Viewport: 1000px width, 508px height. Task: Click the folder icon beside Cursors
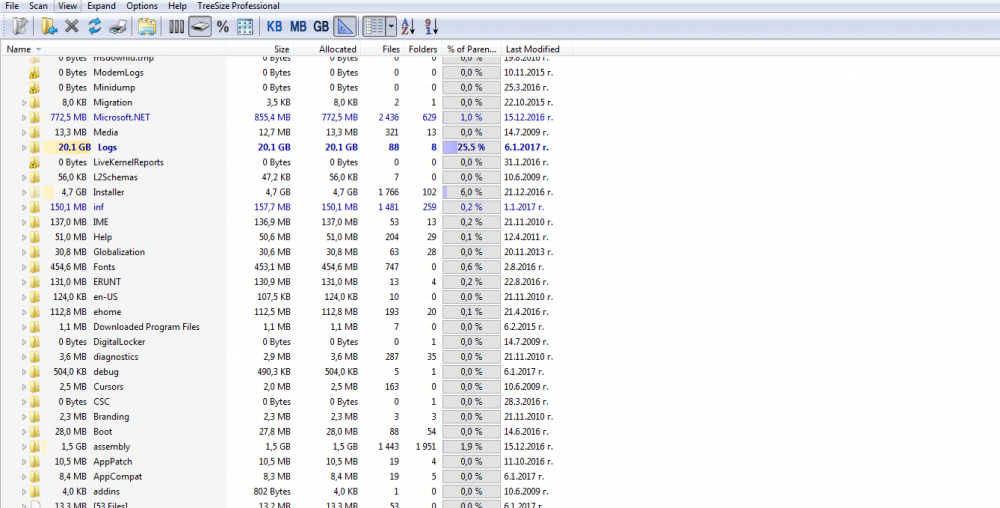[34, 387]
